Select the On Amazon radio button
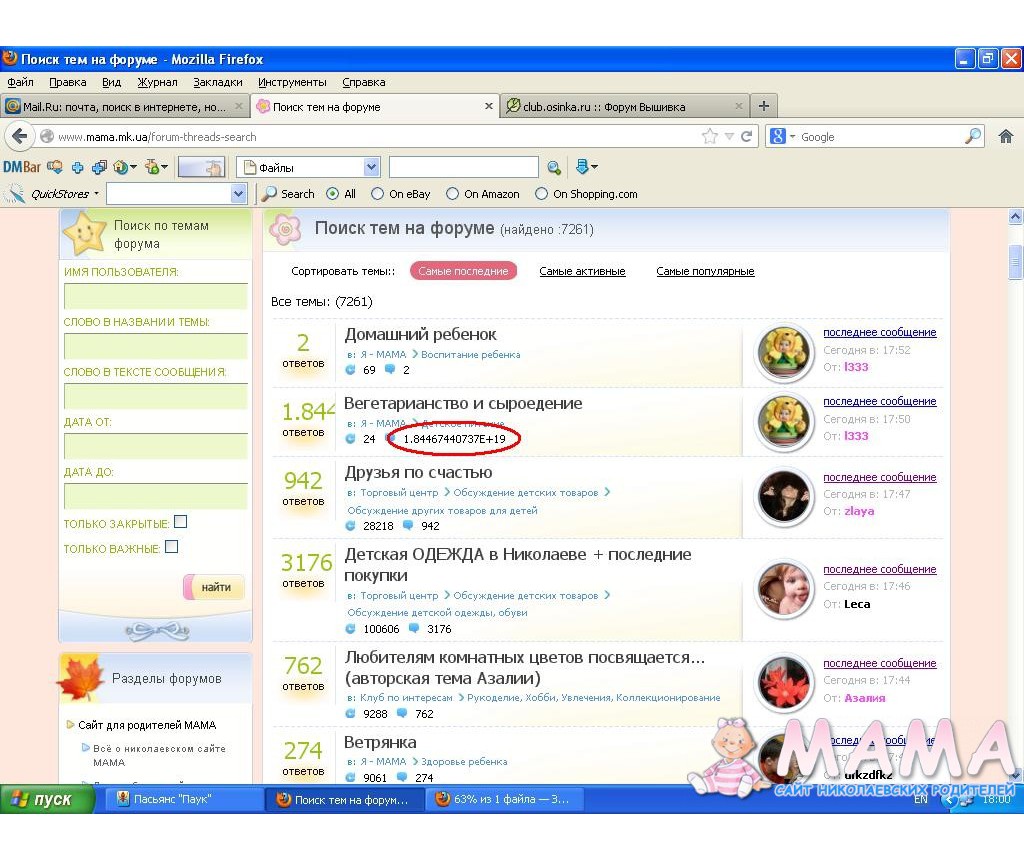The image size is (1024, 860). click(x=452, y=194)
